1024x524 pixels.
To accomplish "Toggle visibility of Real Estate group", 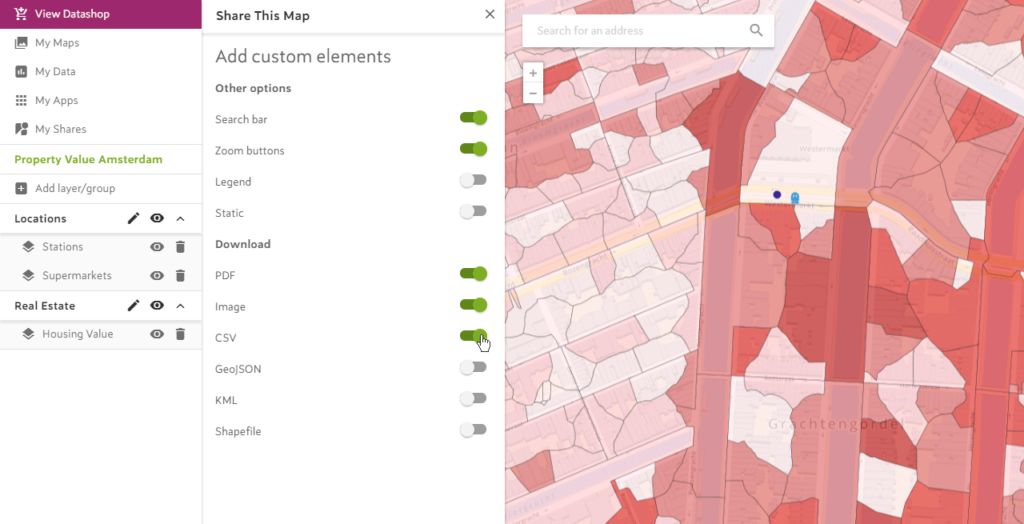I will point(157,305).
